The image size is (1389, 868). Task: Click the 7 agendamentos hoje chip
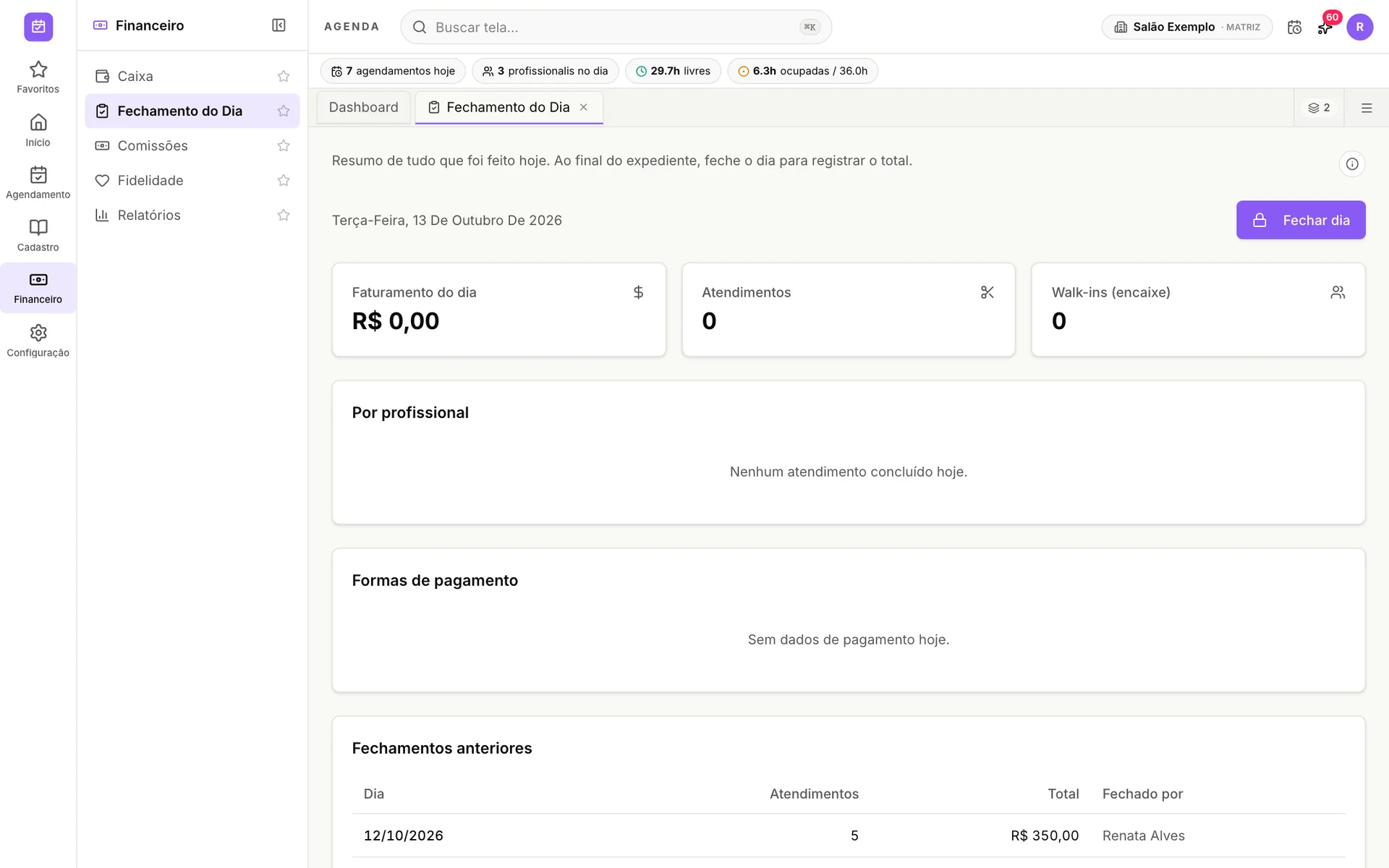pos(393,71)
